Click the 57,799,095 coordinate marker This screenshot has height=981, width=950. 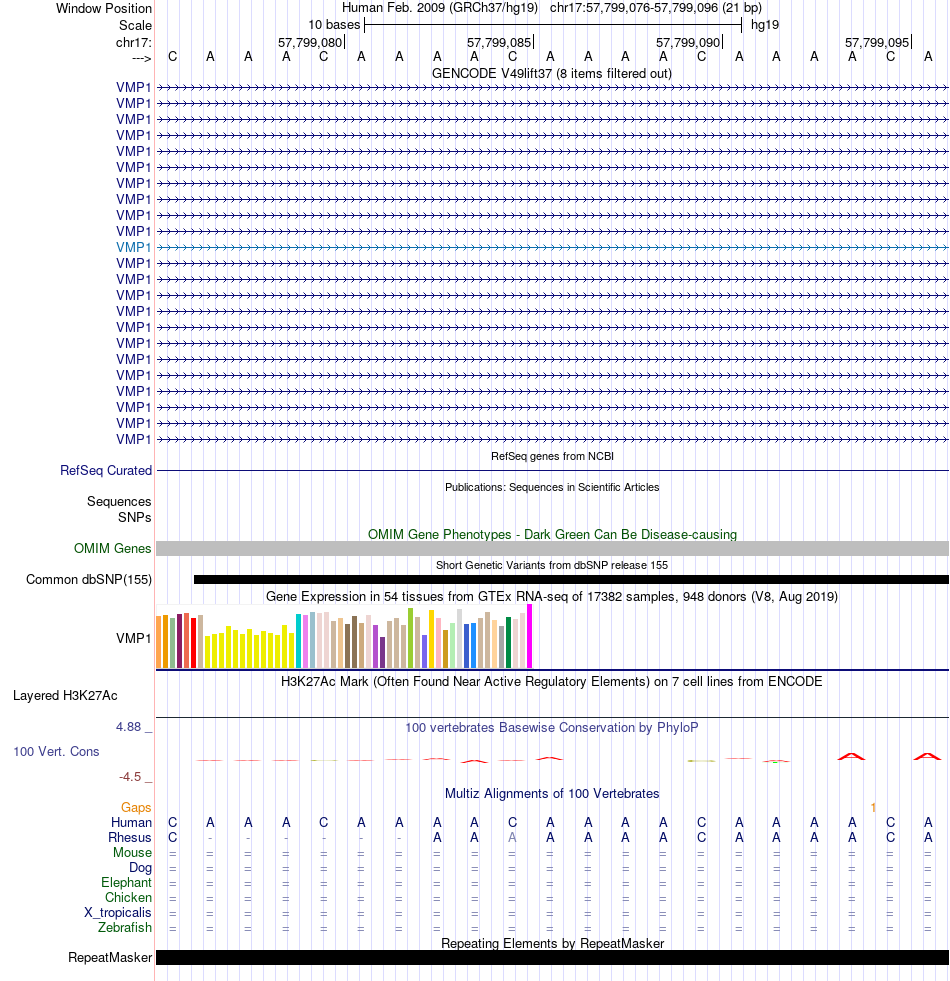click(877, 43)
